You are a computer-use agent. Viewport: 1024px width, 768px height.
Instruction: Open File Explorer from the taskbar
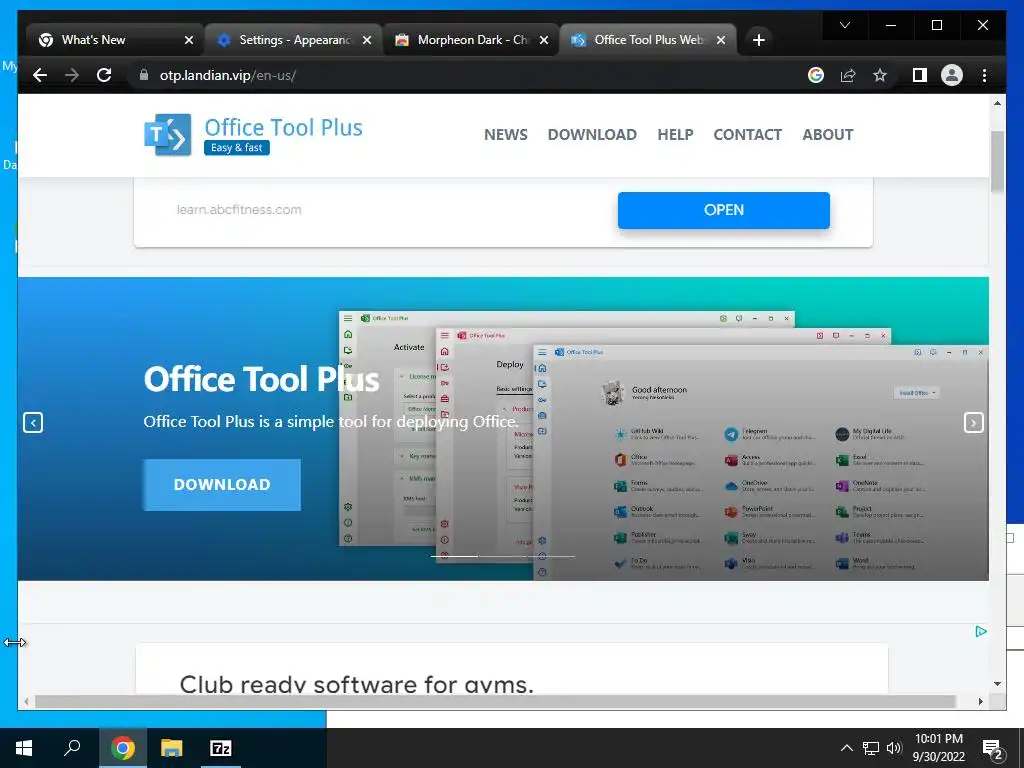(172, 748)
